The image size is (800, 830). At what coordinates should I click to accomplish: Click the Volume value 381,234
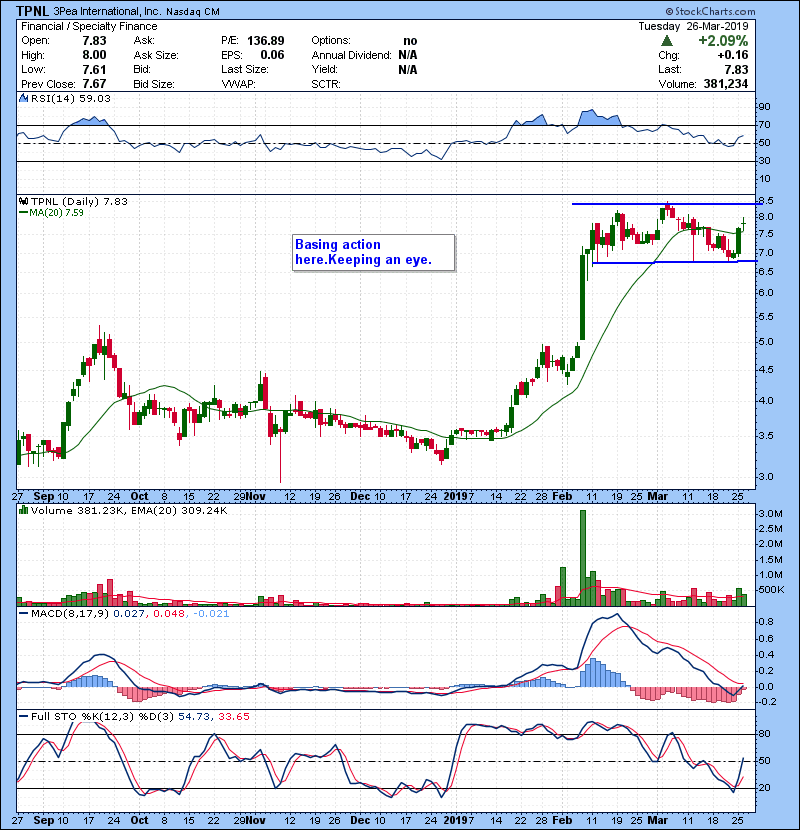pos(726,84)
